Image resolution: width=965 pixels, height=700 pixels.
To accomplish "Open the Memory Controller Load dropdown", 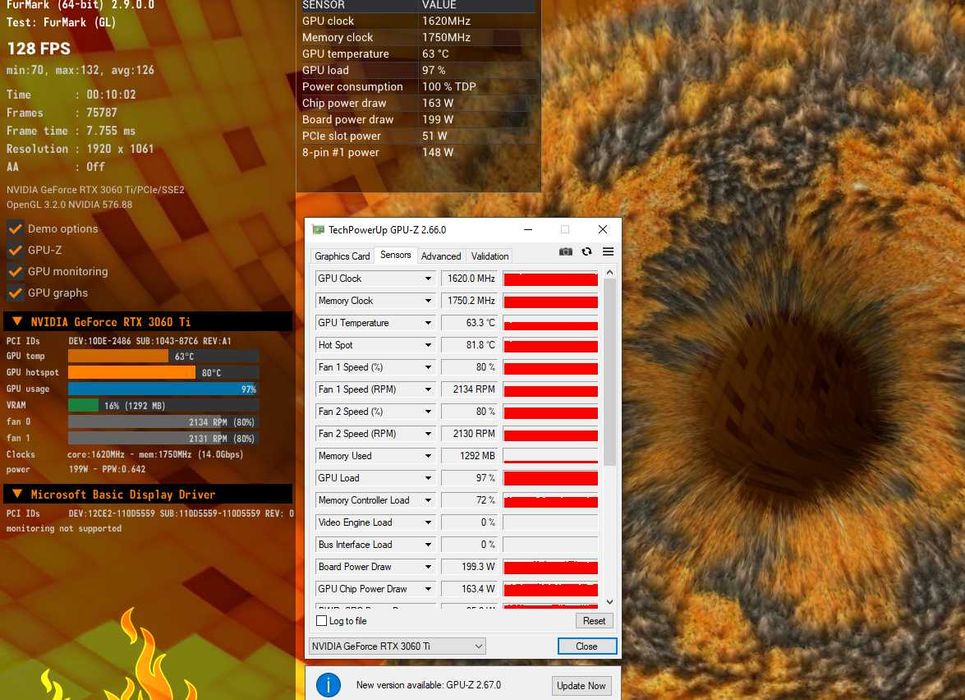I will [x=428, y=500].
